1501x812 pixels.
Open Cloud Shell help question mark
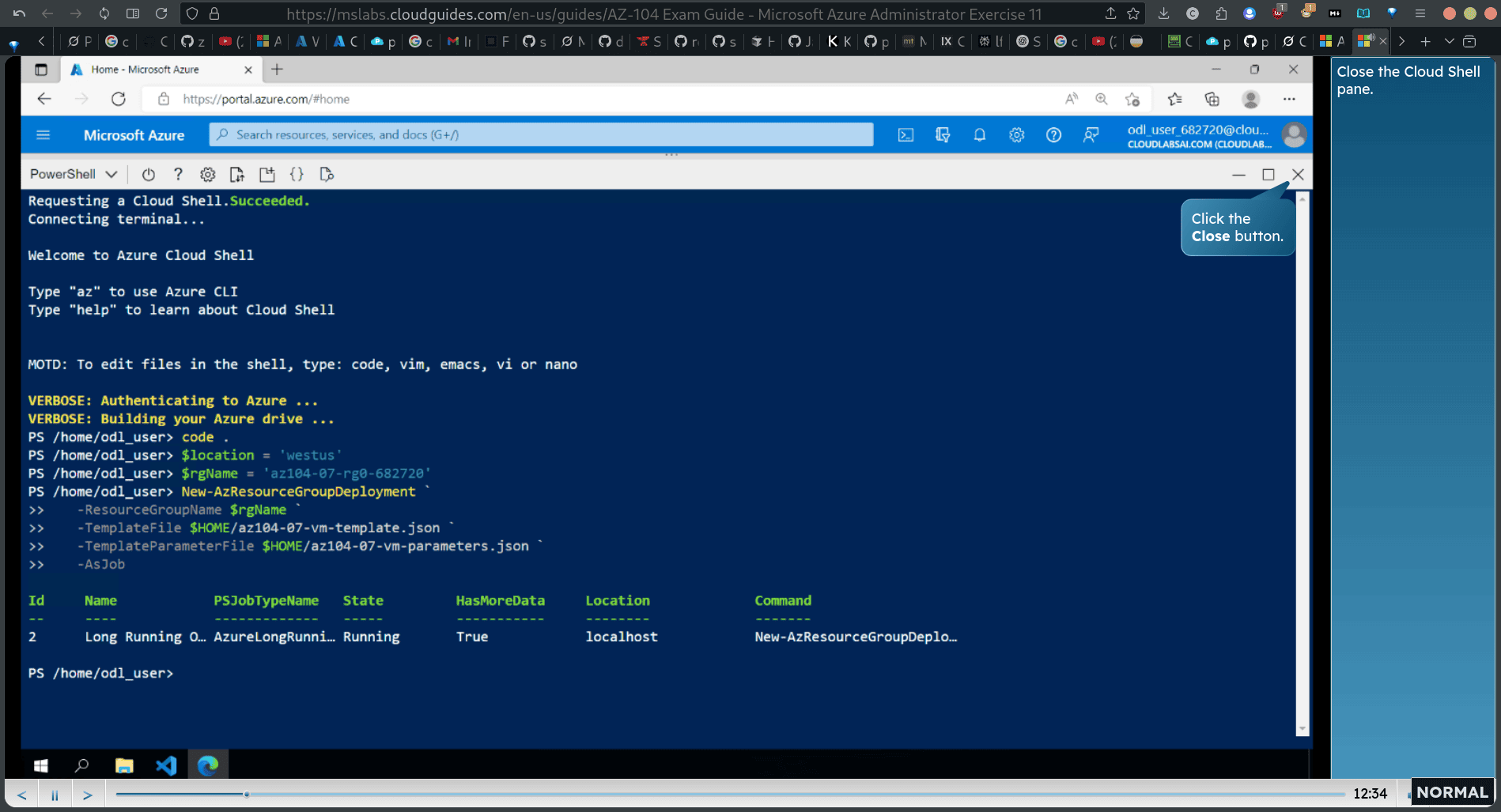[x=178, y=175]
